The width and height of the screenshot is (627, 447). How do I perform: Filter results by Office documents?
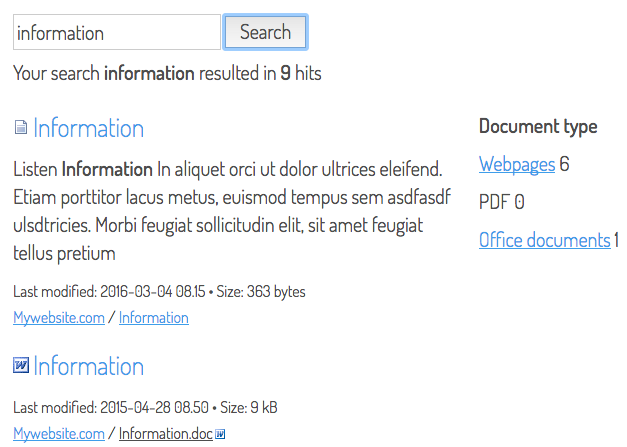[x=545, y=240]
